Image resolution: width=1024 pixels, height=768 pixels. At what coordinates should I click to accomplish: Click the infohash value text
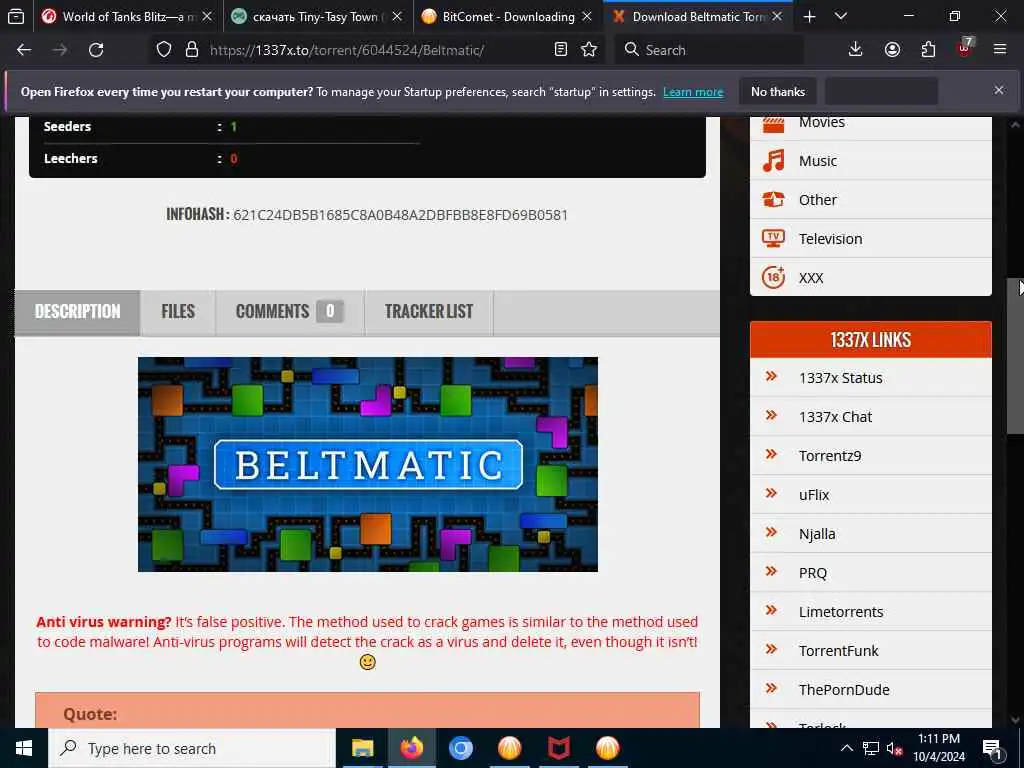(x=400, y=215)
